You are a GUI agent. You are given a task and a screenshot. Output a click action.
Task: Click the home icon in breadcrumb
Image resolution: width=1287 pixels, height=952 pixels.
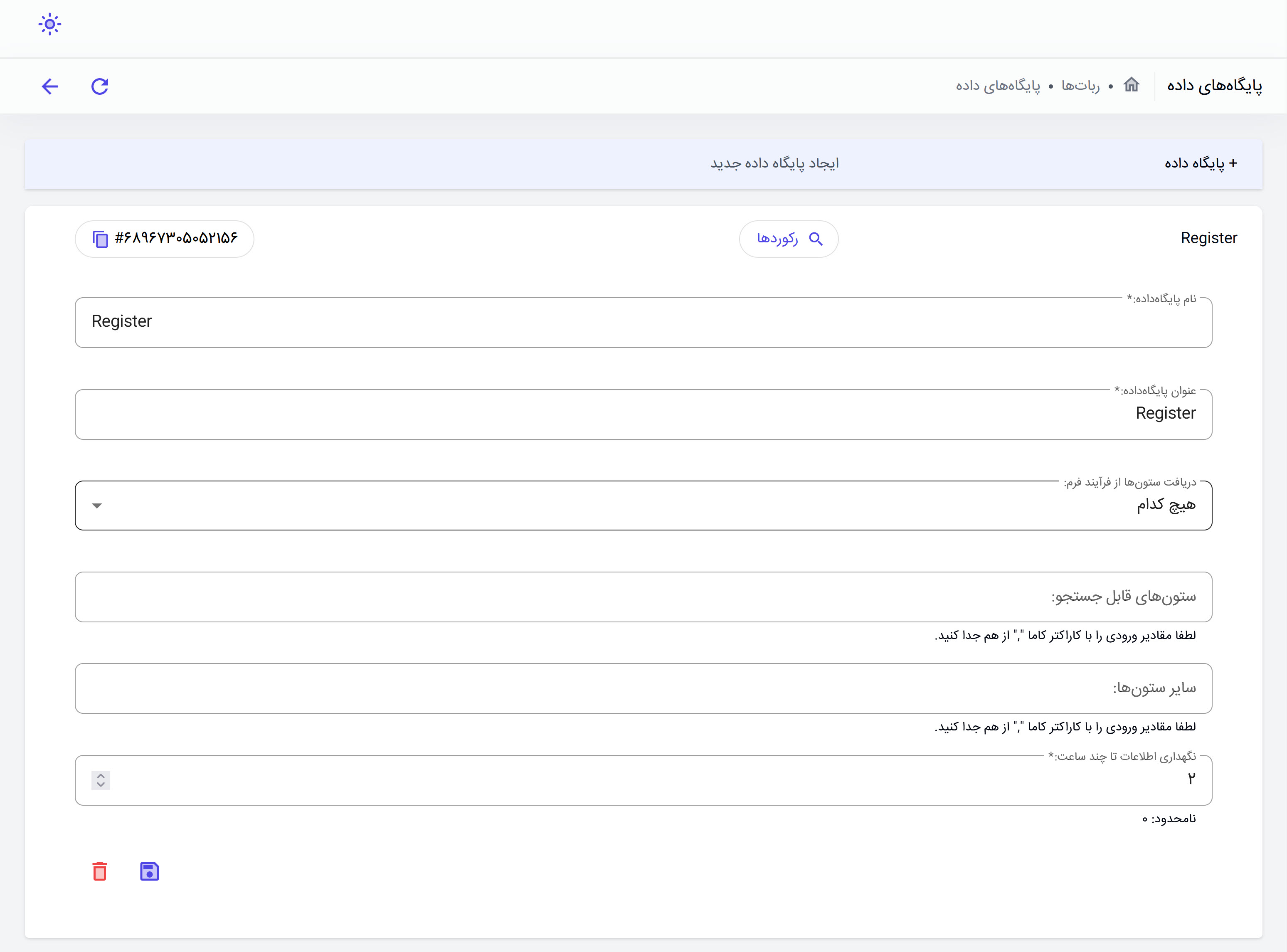tap(1131, 85)
